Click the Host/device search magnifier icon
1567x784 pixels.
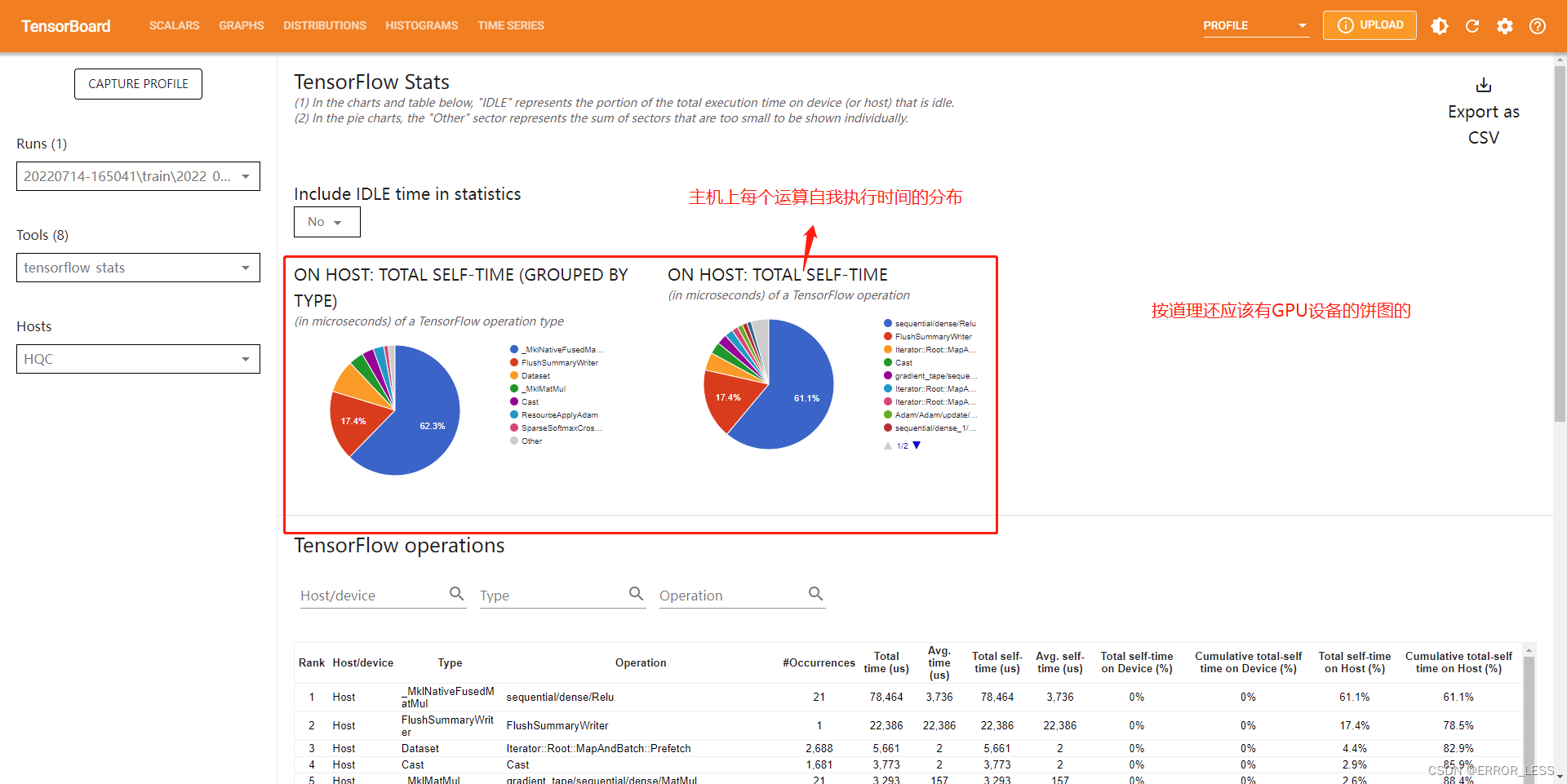coord(457,593)
